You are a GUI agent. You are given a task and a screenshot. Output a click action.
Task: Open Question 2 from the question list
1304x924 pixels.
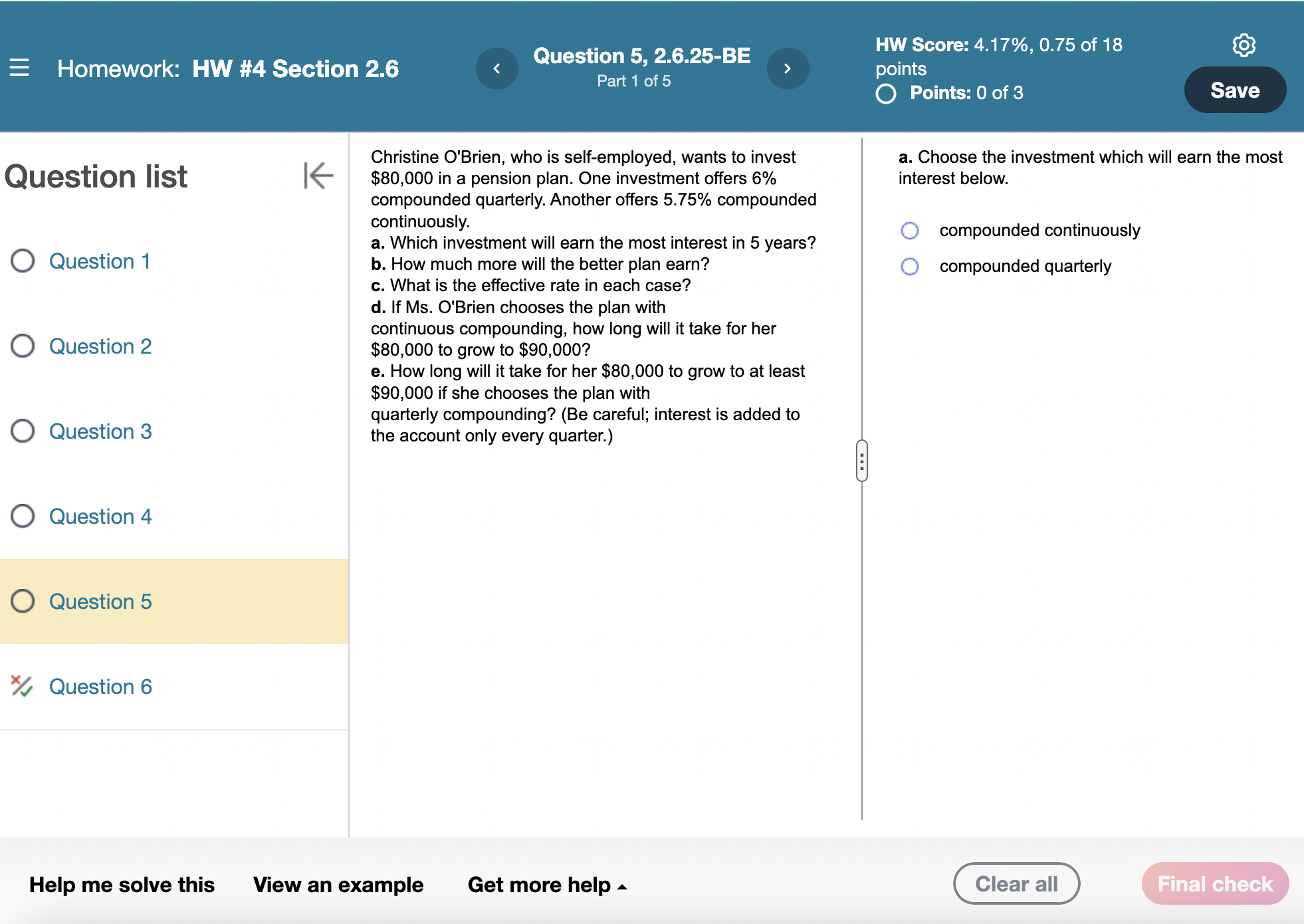point(100,346)
